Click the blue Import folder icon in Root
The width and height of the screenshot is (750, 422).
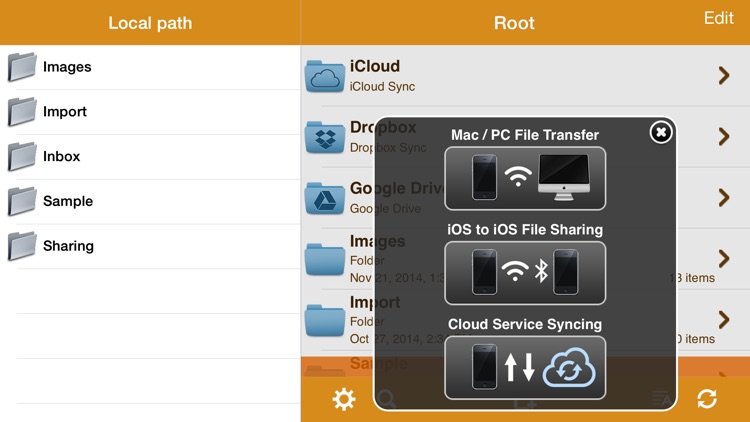click(x=325, y=320)
